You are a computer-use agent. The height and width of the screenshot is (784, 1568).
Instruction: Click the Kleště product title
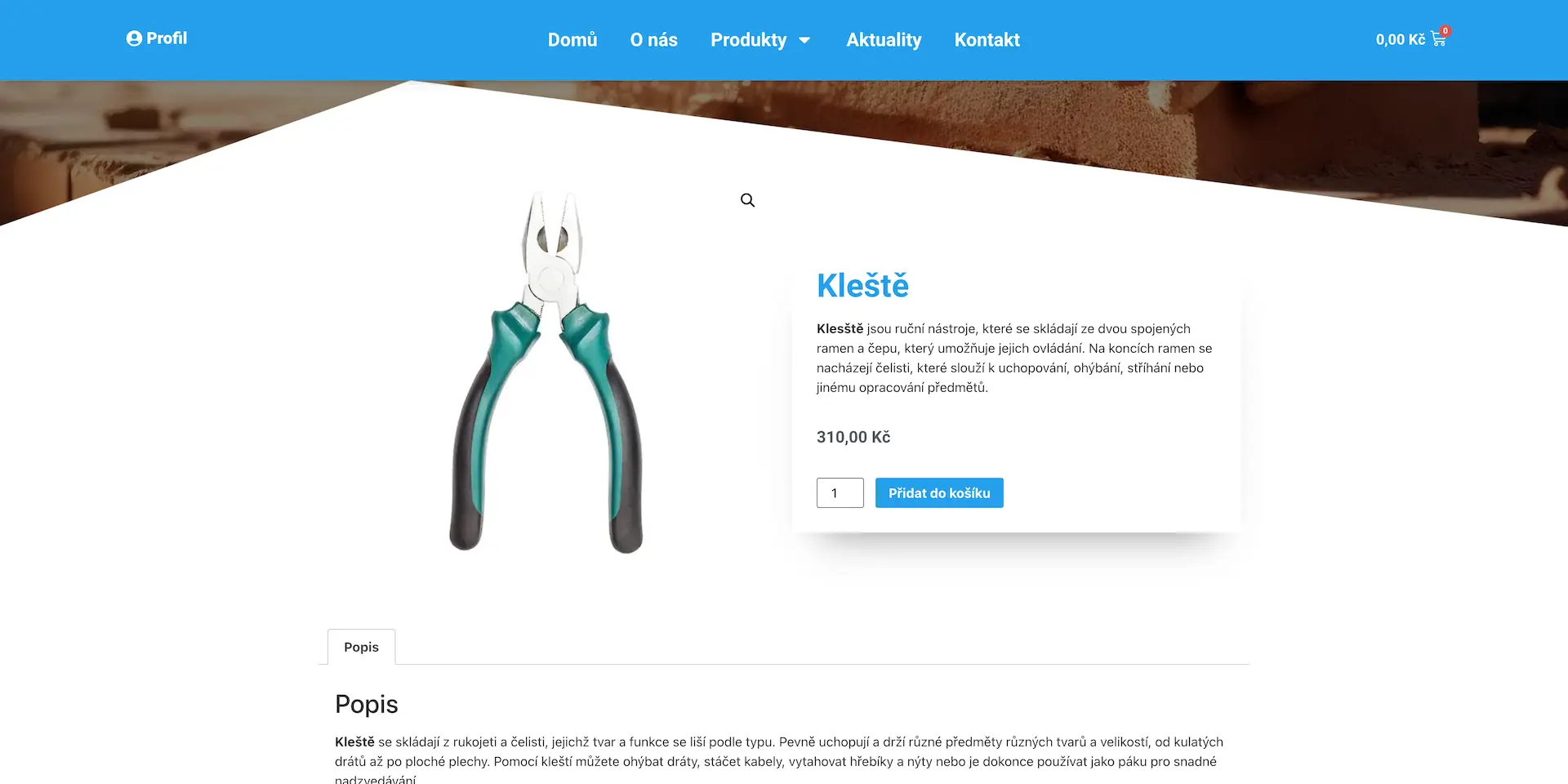tap(862, 285)
